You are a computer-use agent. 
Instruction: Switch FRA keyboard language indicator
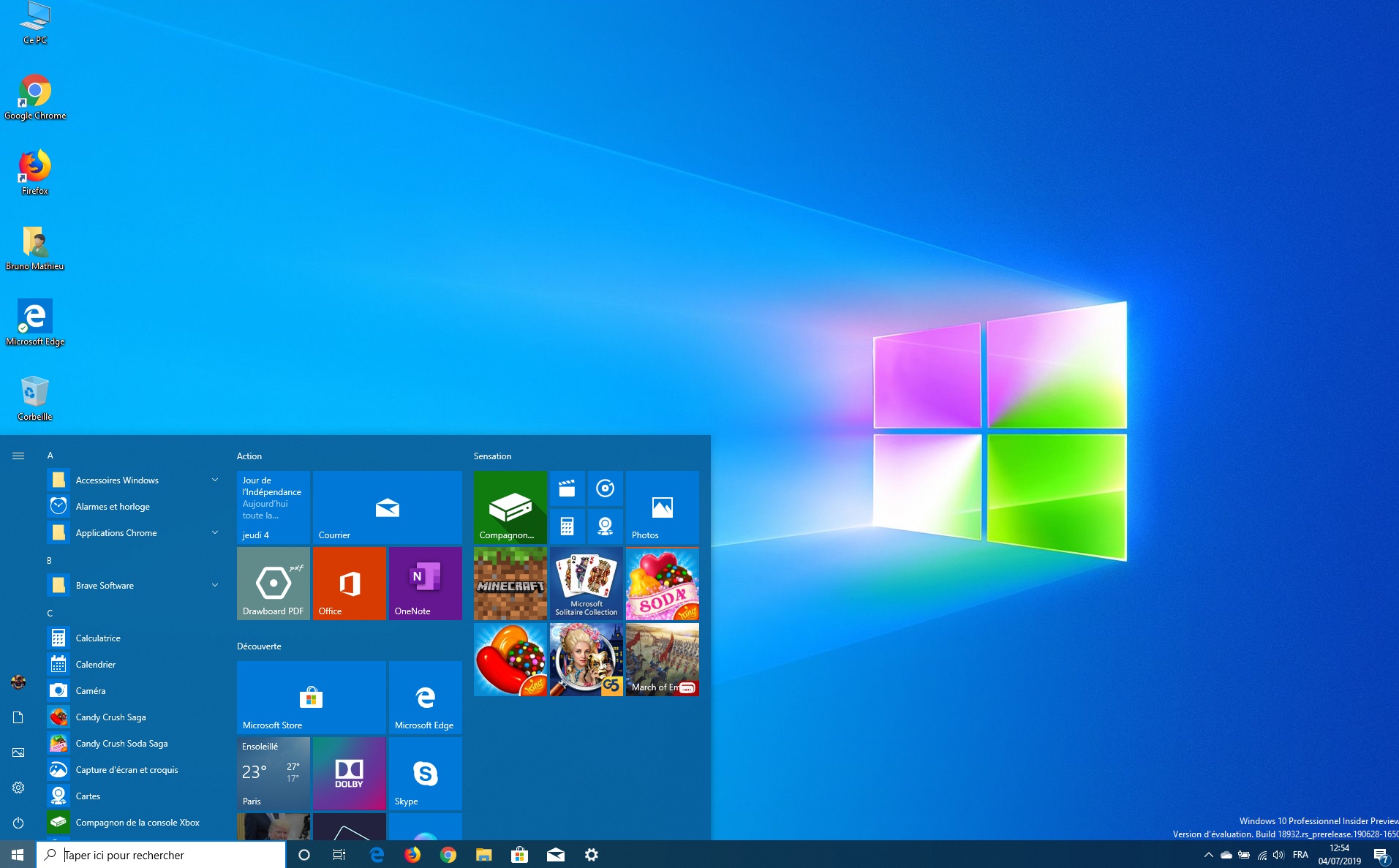point(1300,855)
